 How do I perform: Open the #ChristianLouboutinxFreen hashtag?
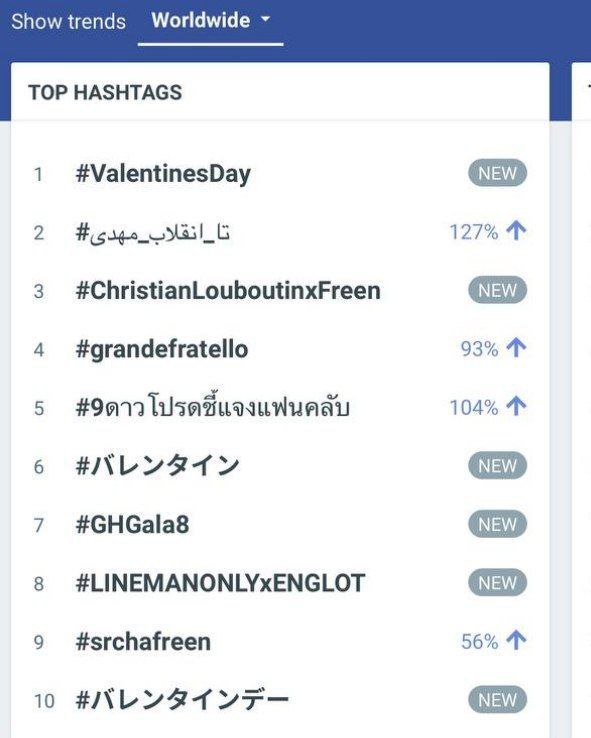point(228,291)
